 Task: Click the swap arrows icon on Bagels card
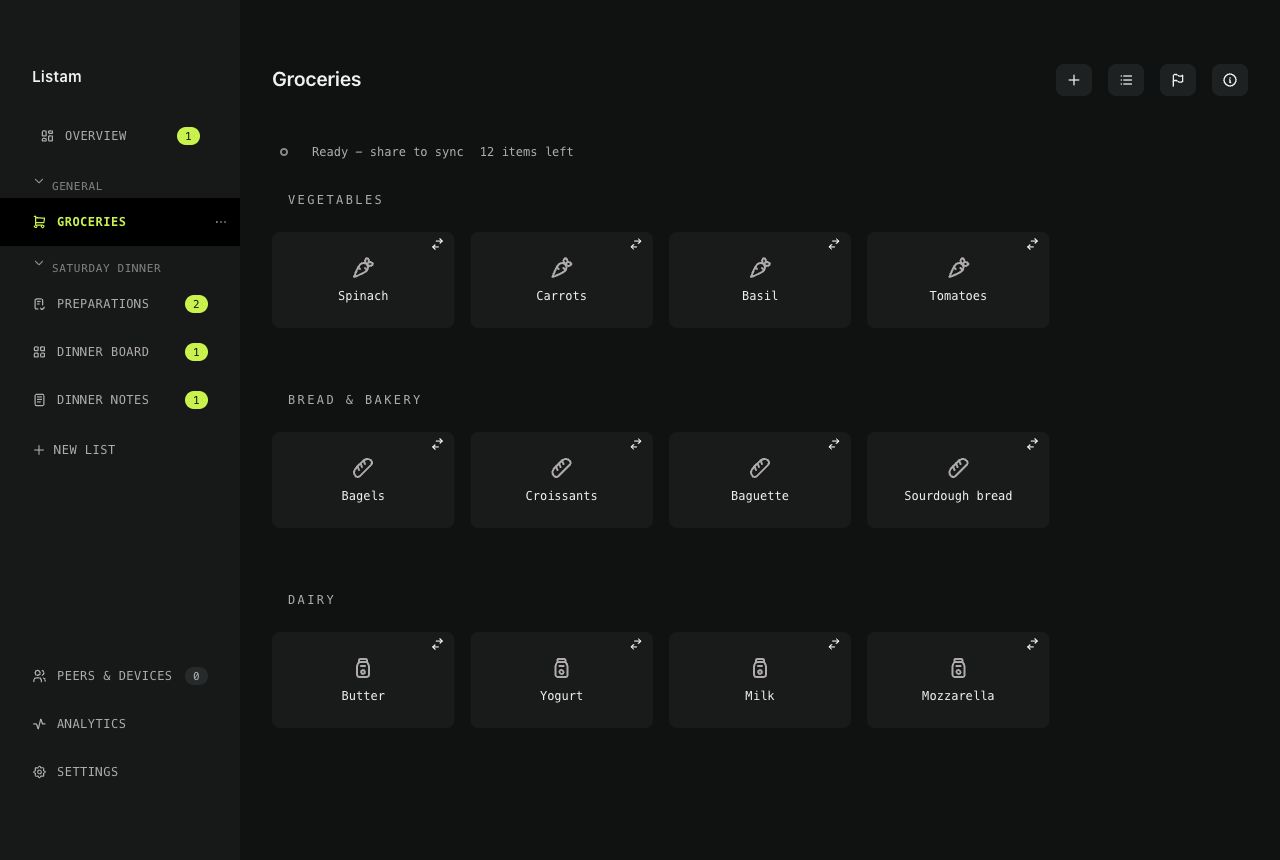[437, 444]
